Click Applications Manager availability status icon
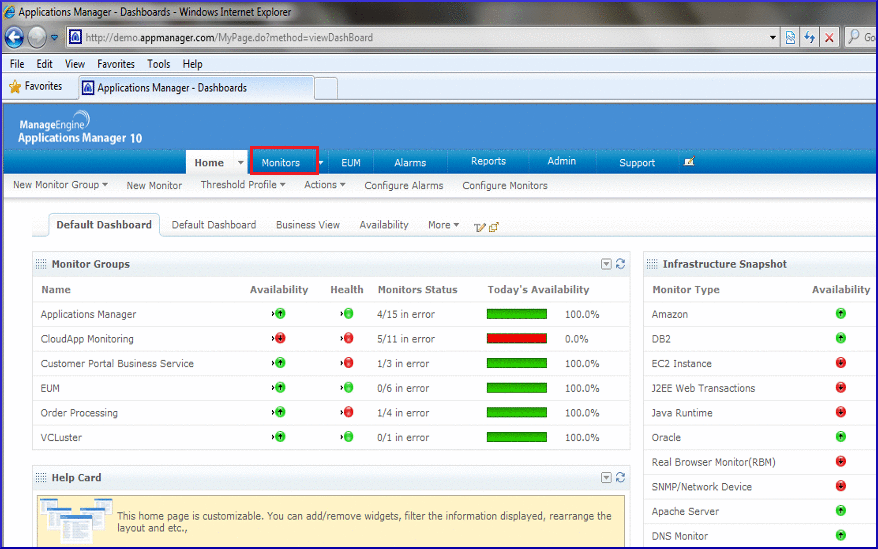Screen dimensions: 878x549 point(279,314)
